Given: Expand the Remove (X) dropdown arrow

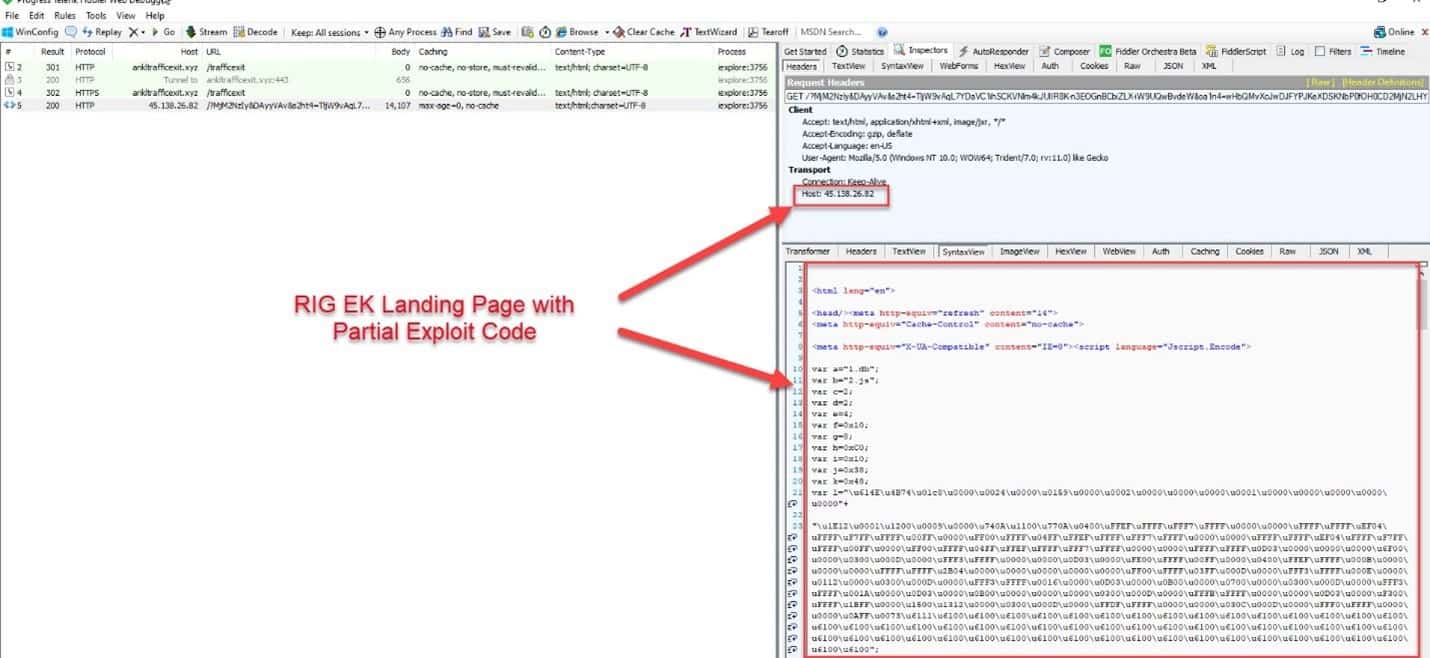Looking at the screenshot, I should (143, 32).
